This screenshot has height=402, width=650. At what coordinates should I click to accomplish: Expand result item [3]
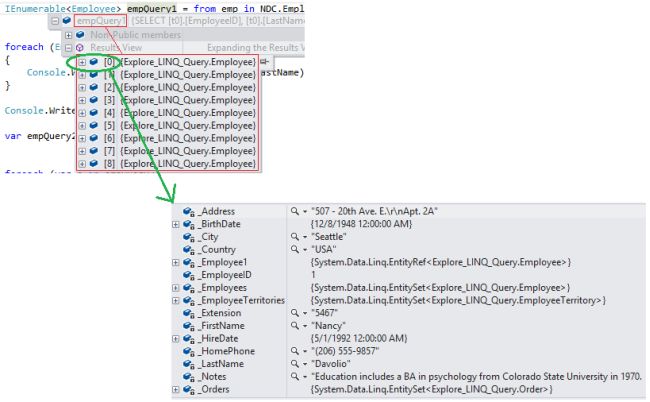click(82, 100)
